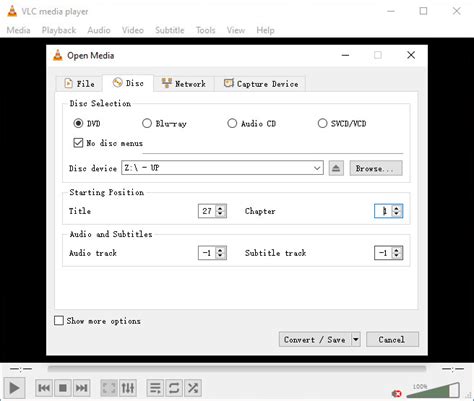Decrease the Chapter number stepper
Screen dimensions: 474x401
[396, 214]
